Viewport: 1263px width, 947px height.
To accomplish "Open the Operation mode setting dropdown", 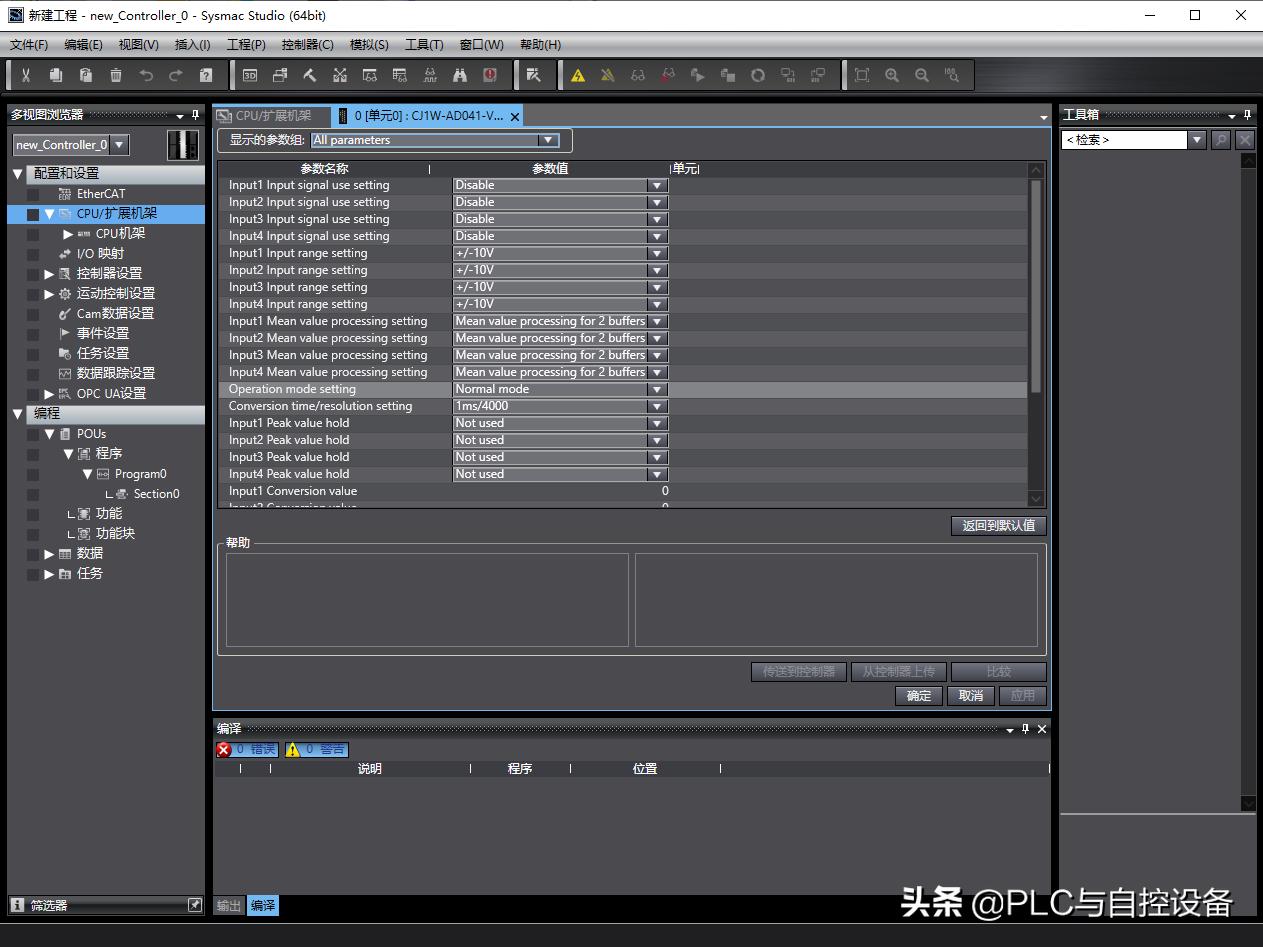I will (x=657, y=389).
